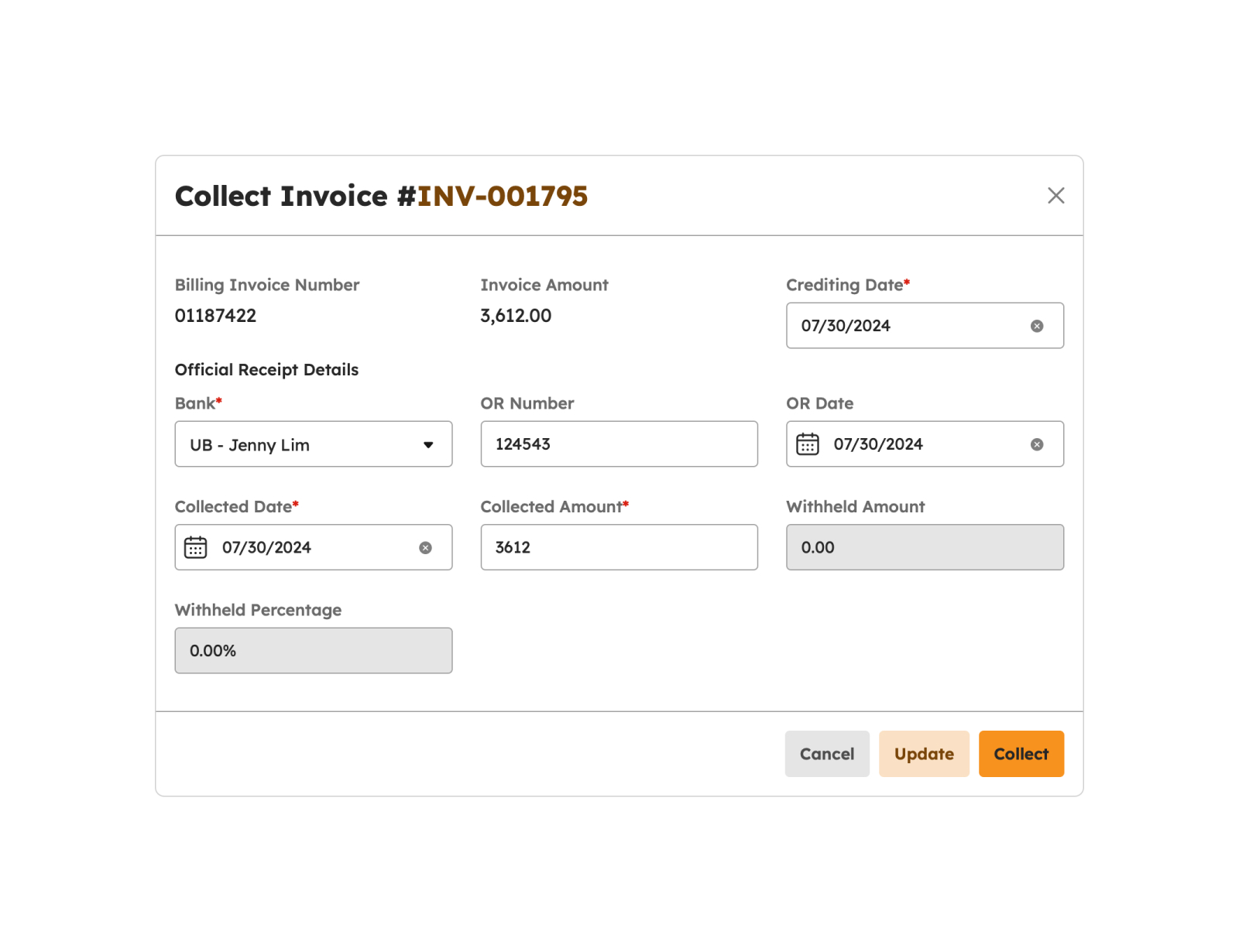
Task: Open the Collected Date calendar picker
Action: 195,547
